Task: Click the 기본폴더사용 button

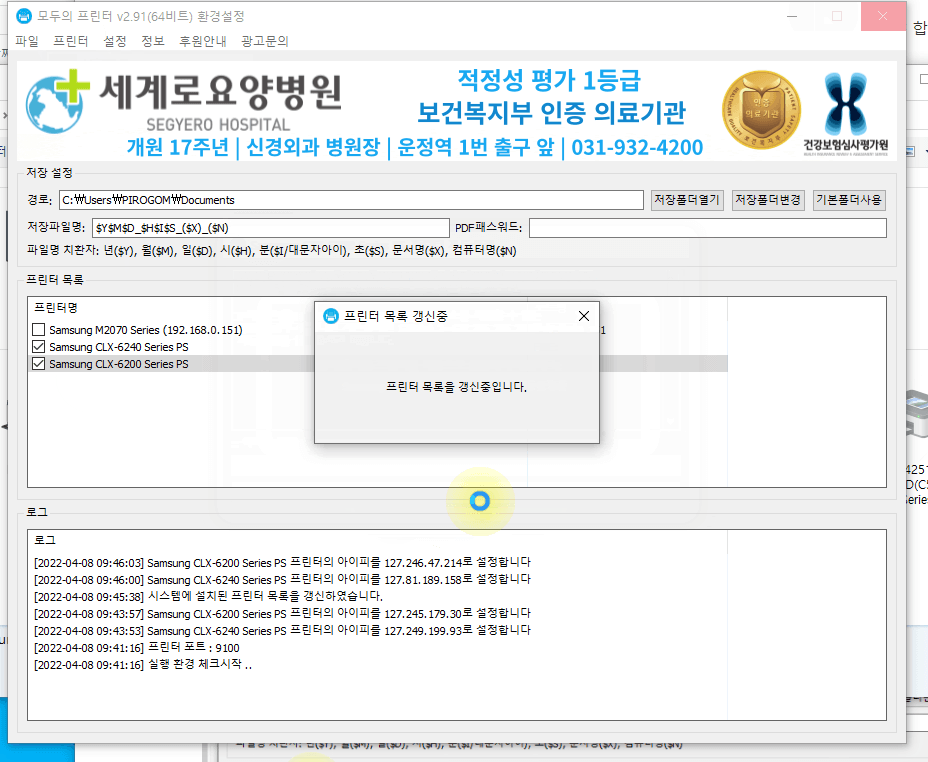Action: click(849, 200)
